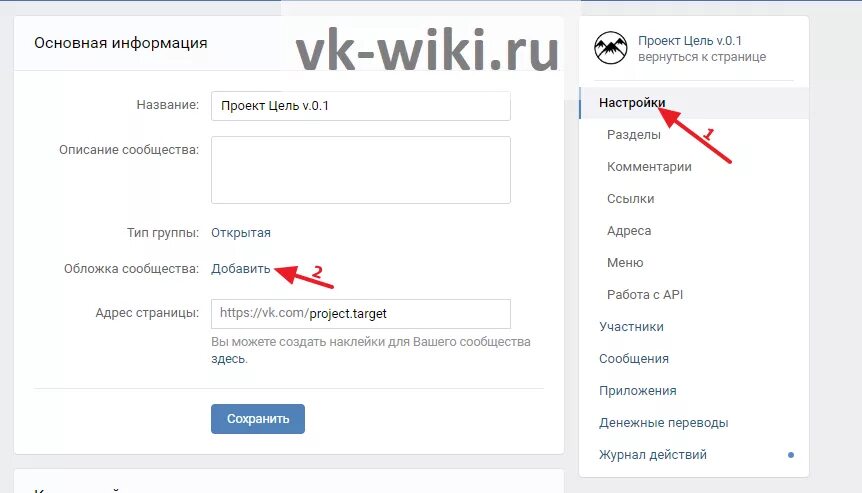Open Комментарии settings subsection
Image resolution: width=862 pixels, height=493 pixels.
point(649,167)
